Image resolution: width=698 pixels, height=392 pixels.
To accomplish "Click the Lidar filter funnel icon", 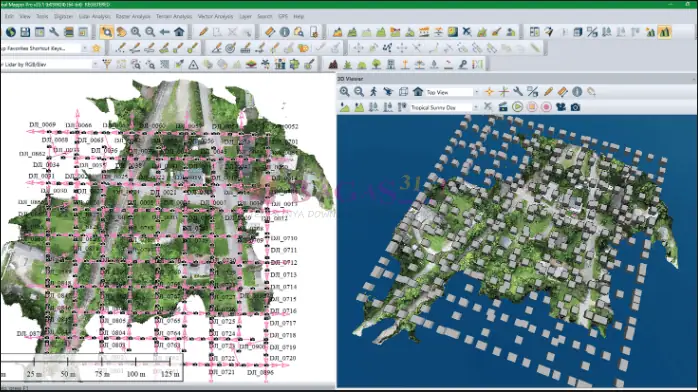I will (x=107, y=65).
